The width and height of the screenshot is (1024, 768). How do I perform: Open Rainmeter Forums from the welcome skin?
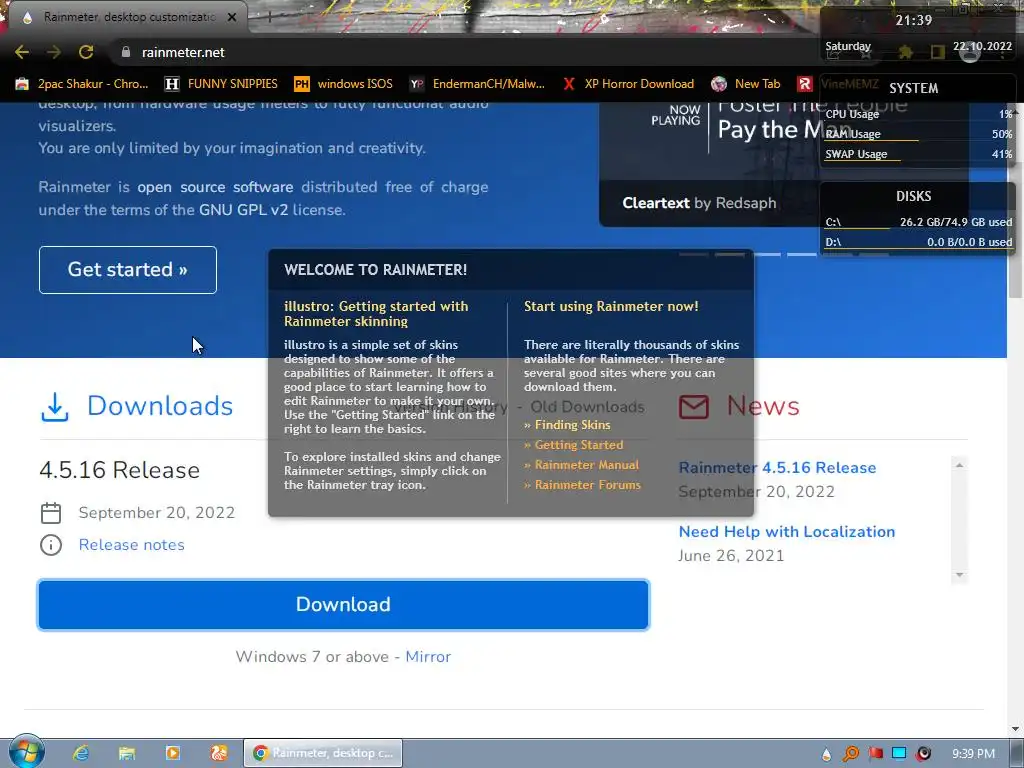583,485
